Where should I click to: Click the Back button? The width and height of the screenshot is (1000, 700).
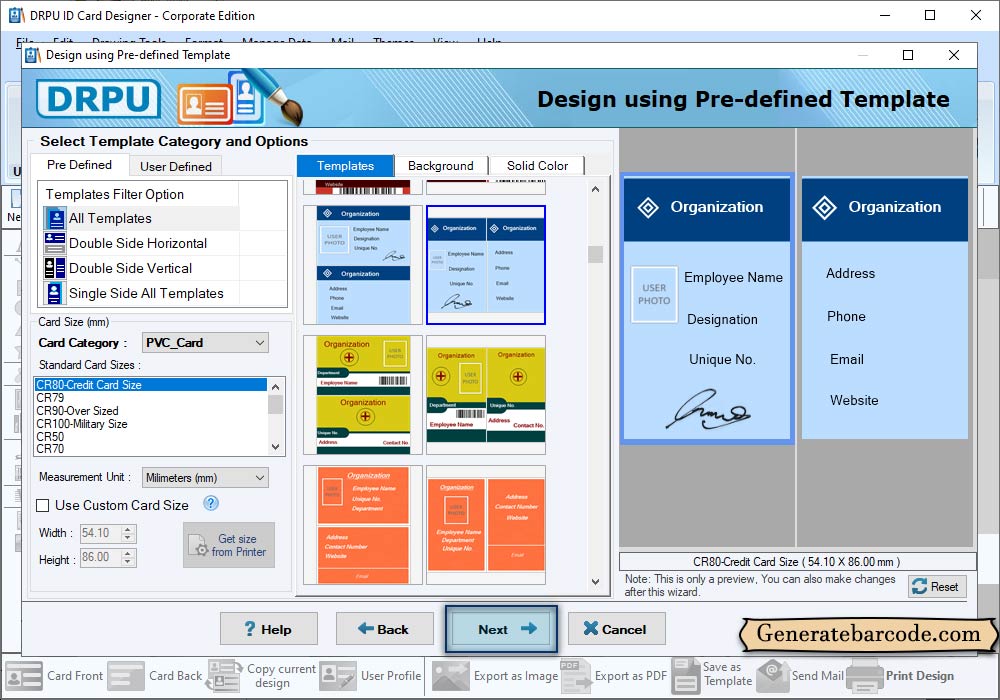click(x=385, y=629)
